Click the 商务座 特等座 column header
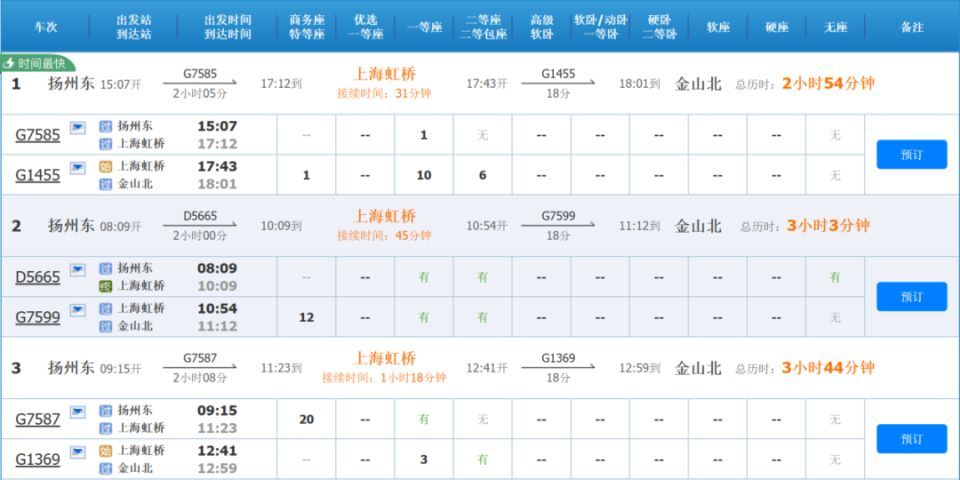Screen dimensions: 960x480 point(307,27)
